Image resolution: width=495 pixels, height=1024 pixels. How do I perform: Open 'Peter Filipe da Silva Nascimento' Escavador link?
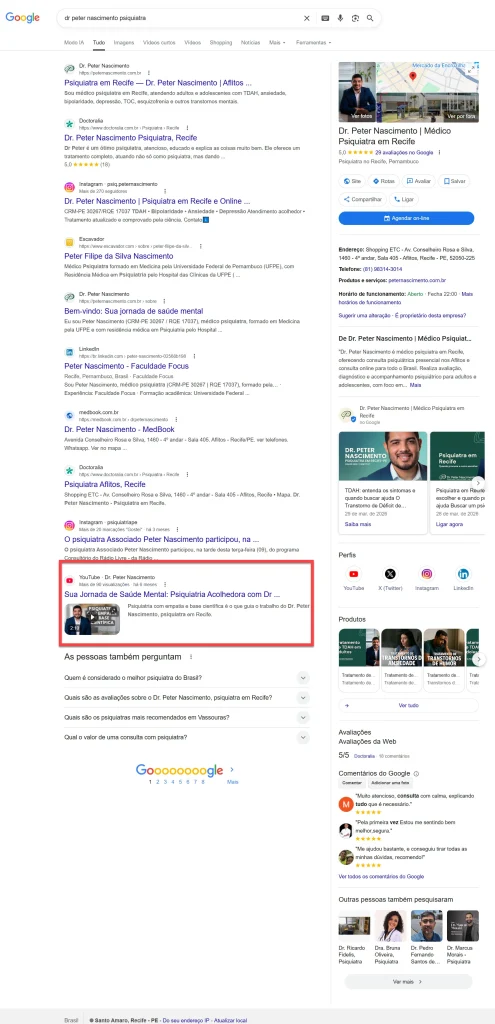(119, 256)
